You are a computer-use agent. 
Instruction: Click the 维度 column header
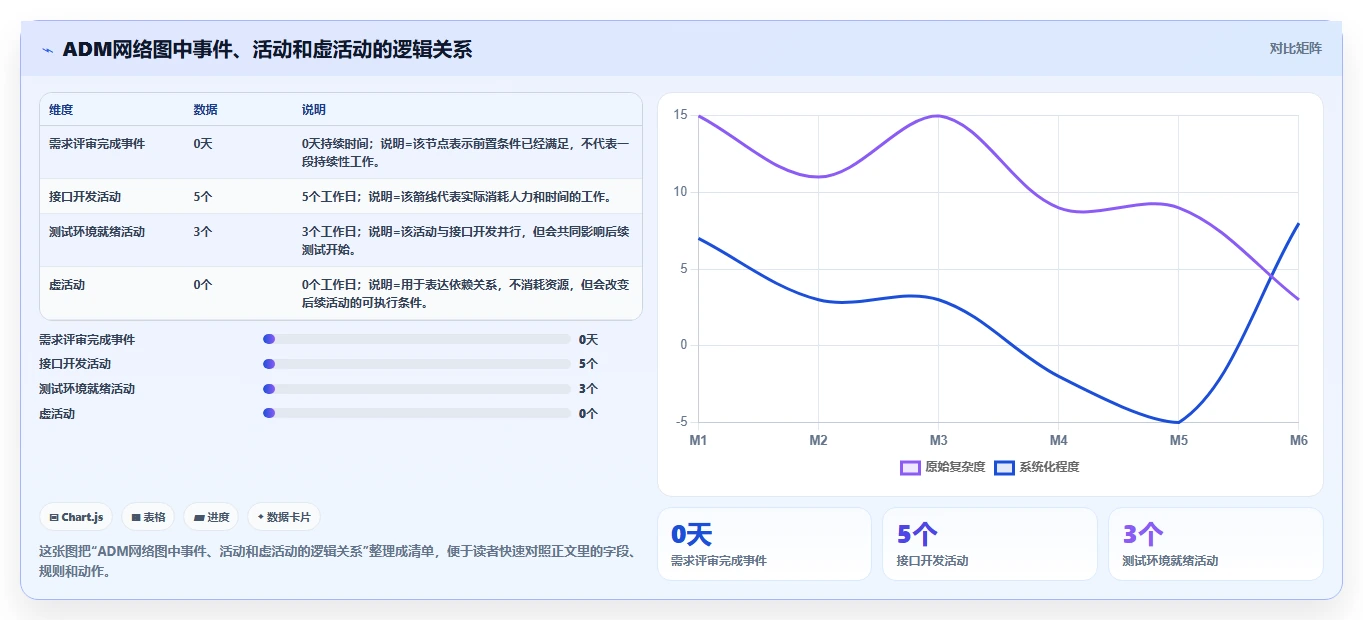click(61, 110)
